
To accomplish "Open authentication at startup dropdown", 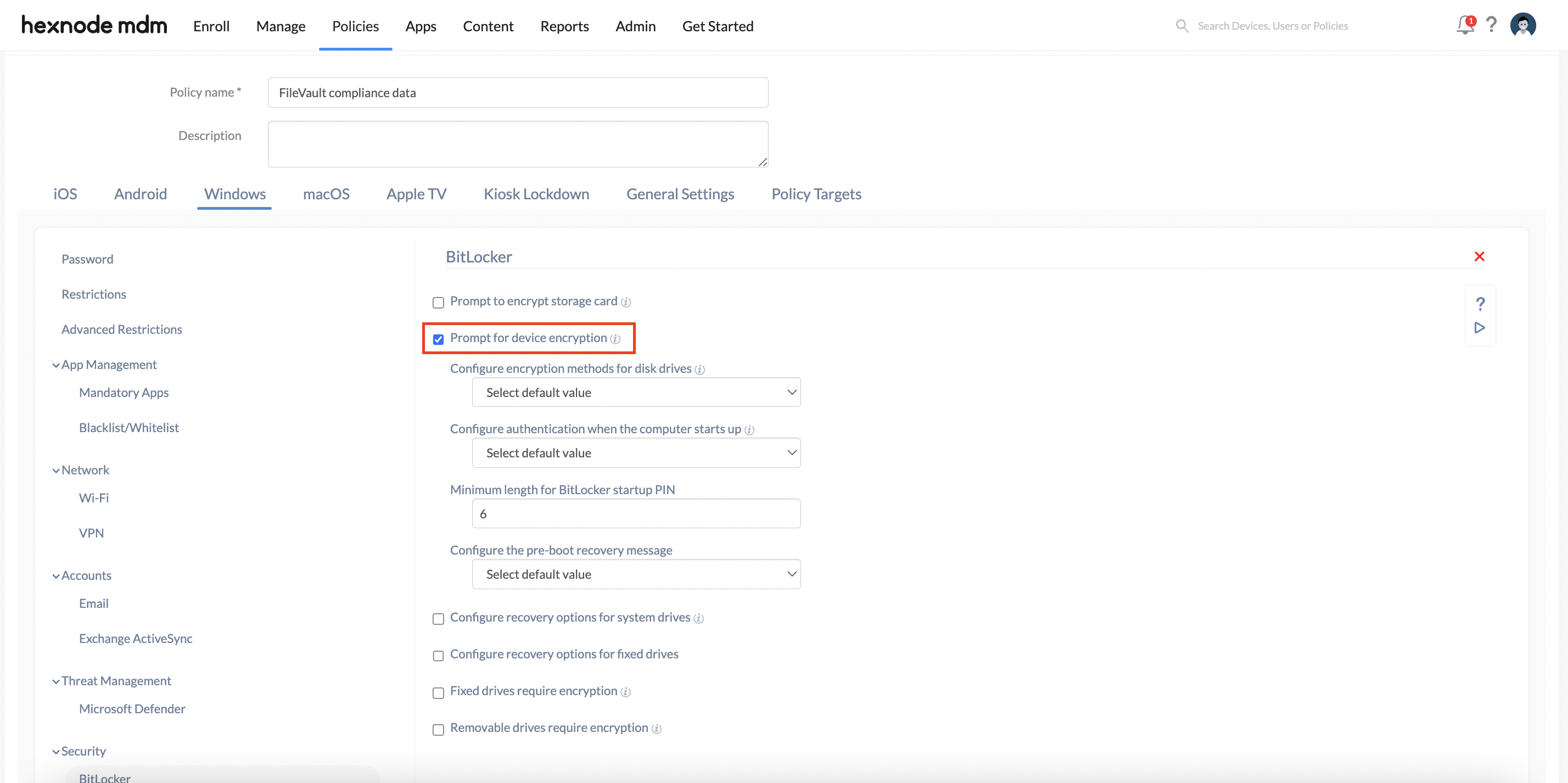I will [x=636, y=452].
